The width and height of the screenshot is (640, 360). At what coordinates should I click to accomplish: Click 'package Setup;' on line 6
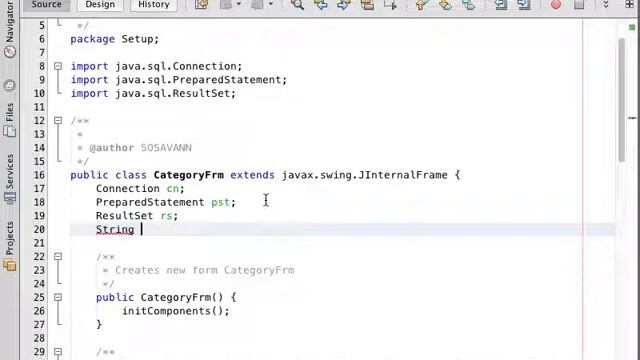[115, 39]
